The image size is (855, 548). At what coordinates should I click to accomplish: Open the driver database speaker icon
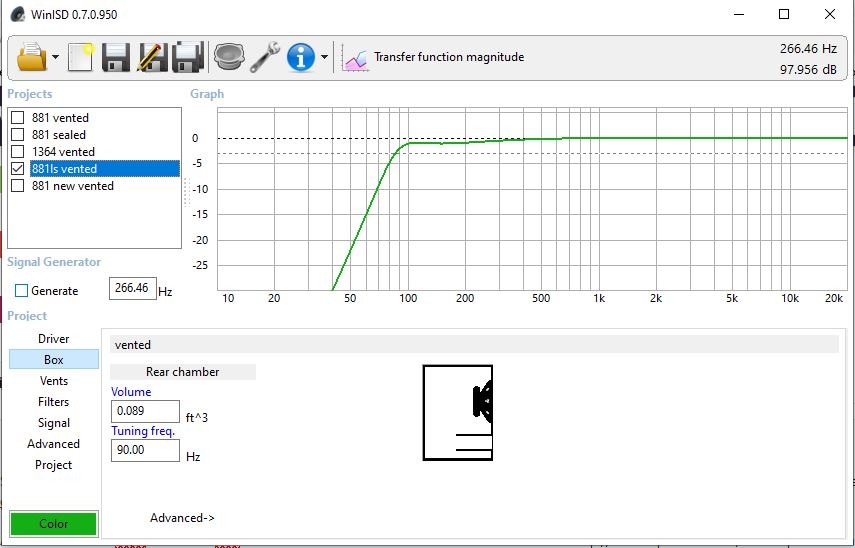coord(229,57)
